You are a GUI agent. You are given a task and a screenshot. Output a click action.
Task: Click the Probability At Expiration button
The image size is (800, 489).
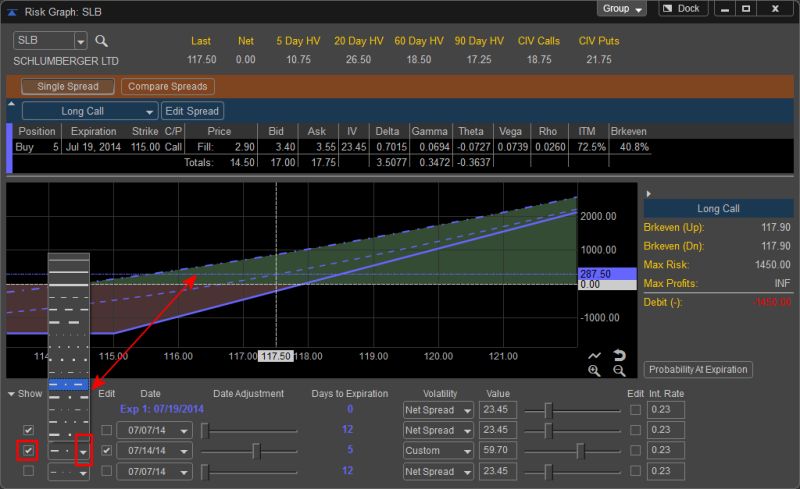pyautogui.click(x=698, y=370)
